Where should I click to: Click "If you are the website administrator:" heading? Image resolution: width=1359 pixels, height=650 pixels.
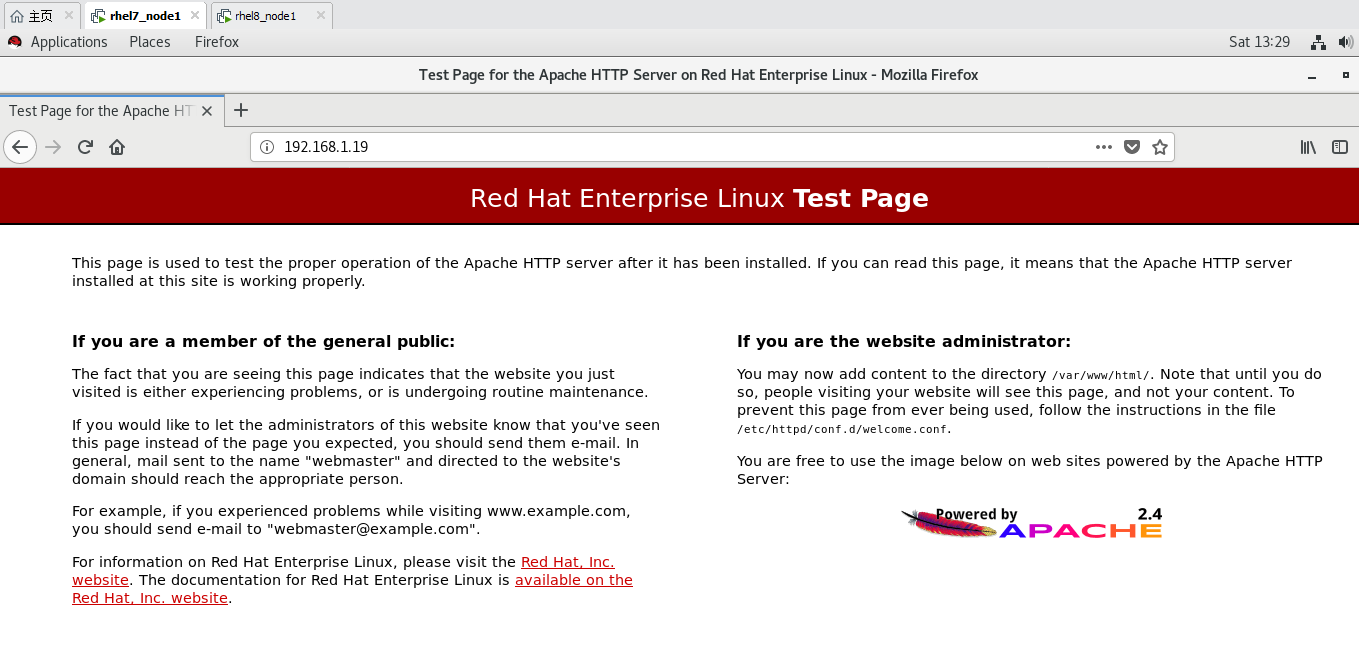point(904,341)
